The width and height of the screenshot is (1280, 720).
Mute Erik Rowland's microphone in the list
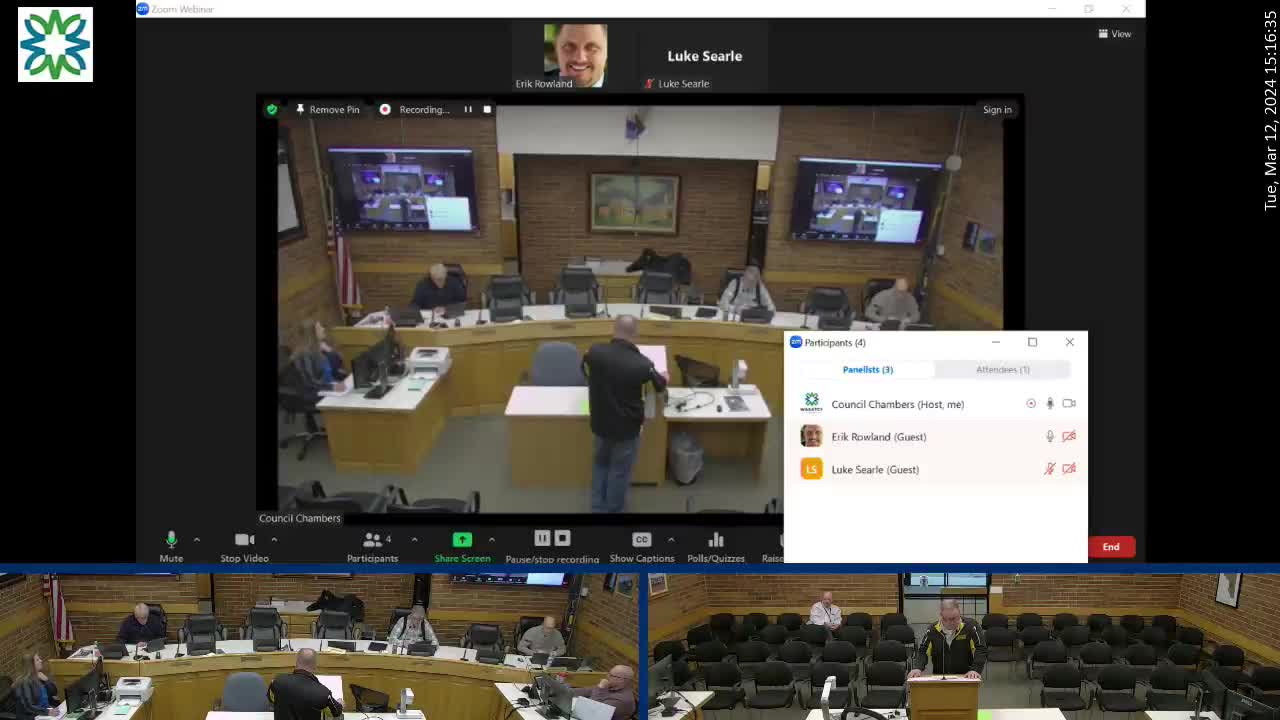[1050, 437]
